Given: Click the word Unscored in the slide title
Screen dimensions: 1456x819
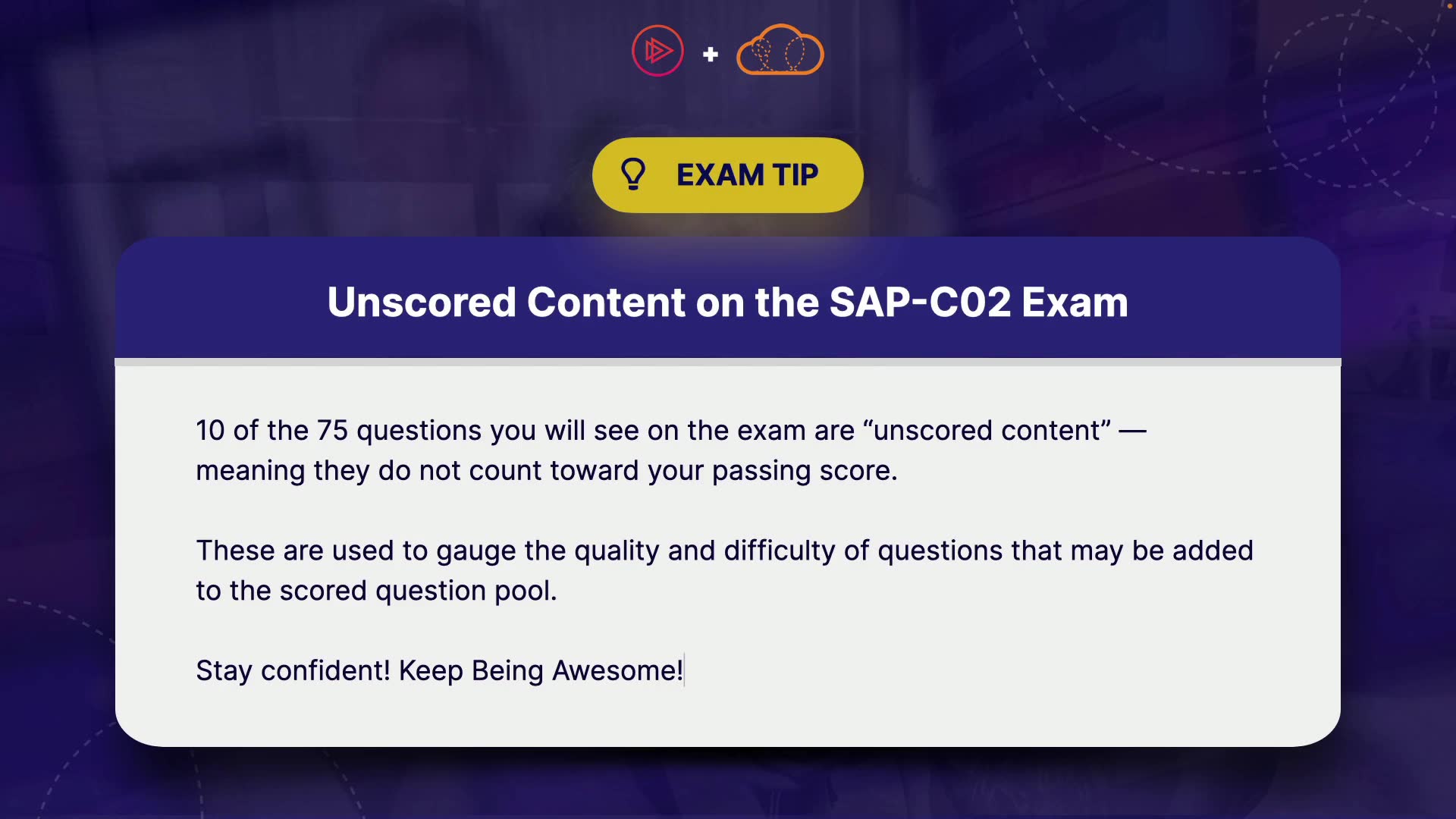Looking at the screenshot, I should pos(422,302).
